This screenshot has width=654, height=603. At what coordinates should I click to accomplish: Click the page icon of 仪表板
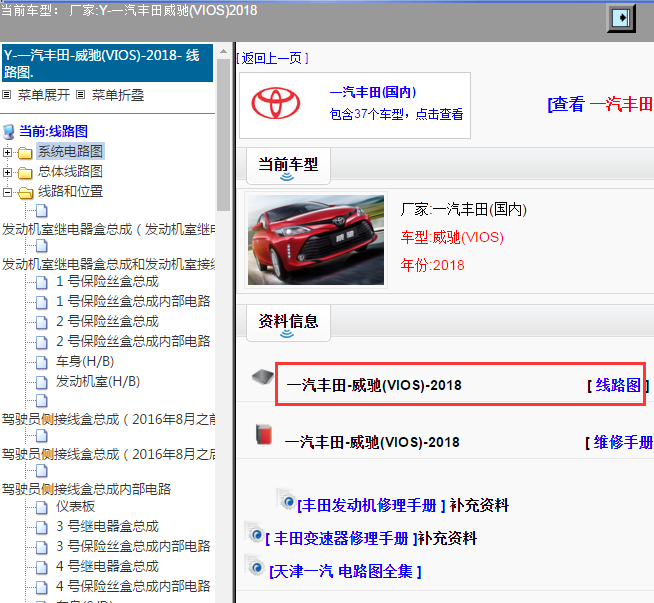(x=41, y=508)
